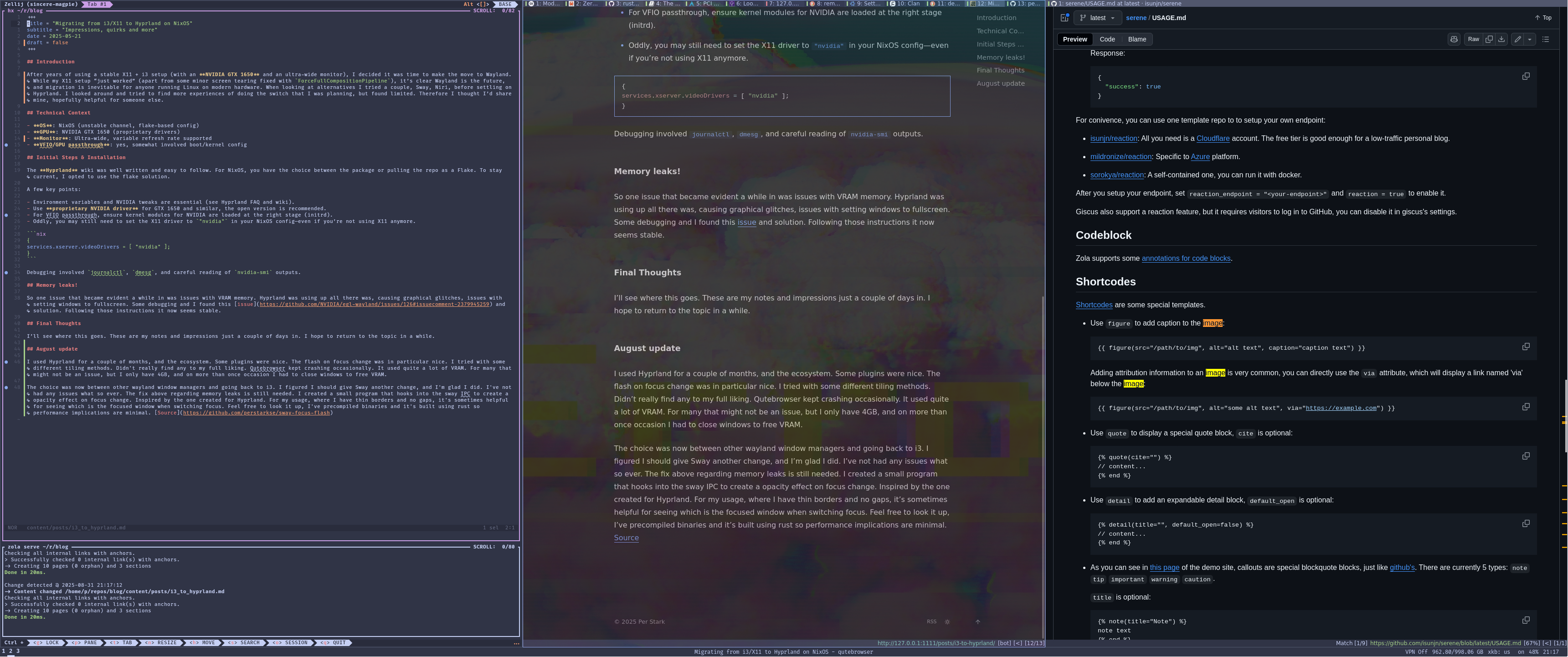
Task: Switch to qutebrowser tab '1: Mod...'
Action: [544, 4]
